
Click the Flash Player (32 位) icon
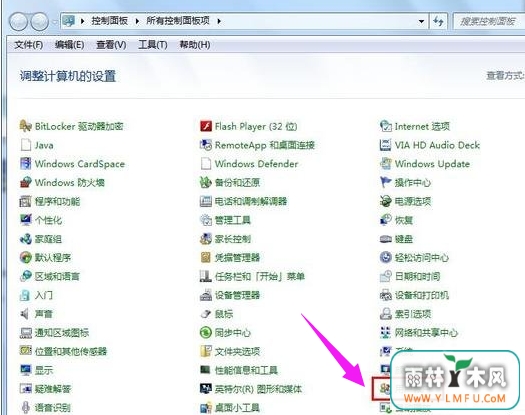pyautogui.click(x=206, y=126)
